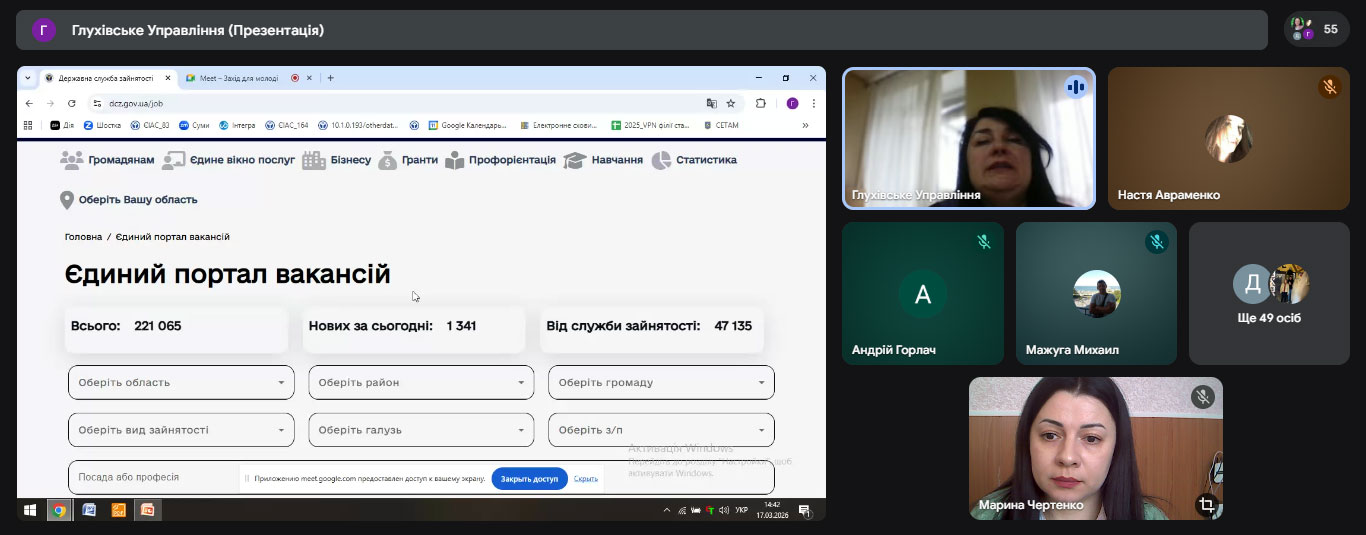Expand the Оберіть з/п salary dropdown
Image resolution: width=1366 pixels, height=535 pixels.
[x=661, y=430]
